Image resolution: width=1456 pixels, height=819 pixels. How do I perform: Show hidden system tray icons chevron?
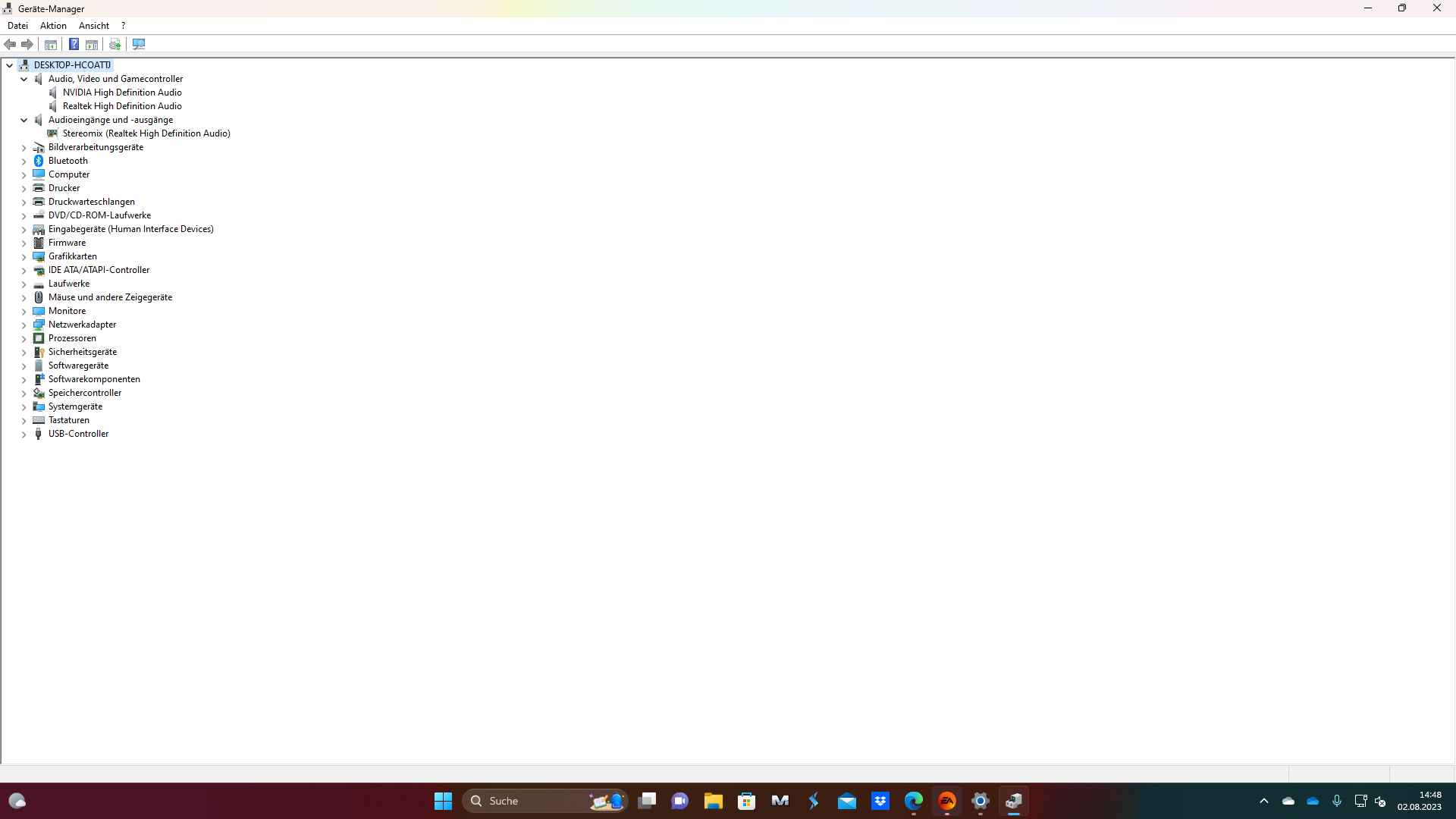pos(1263,801)
